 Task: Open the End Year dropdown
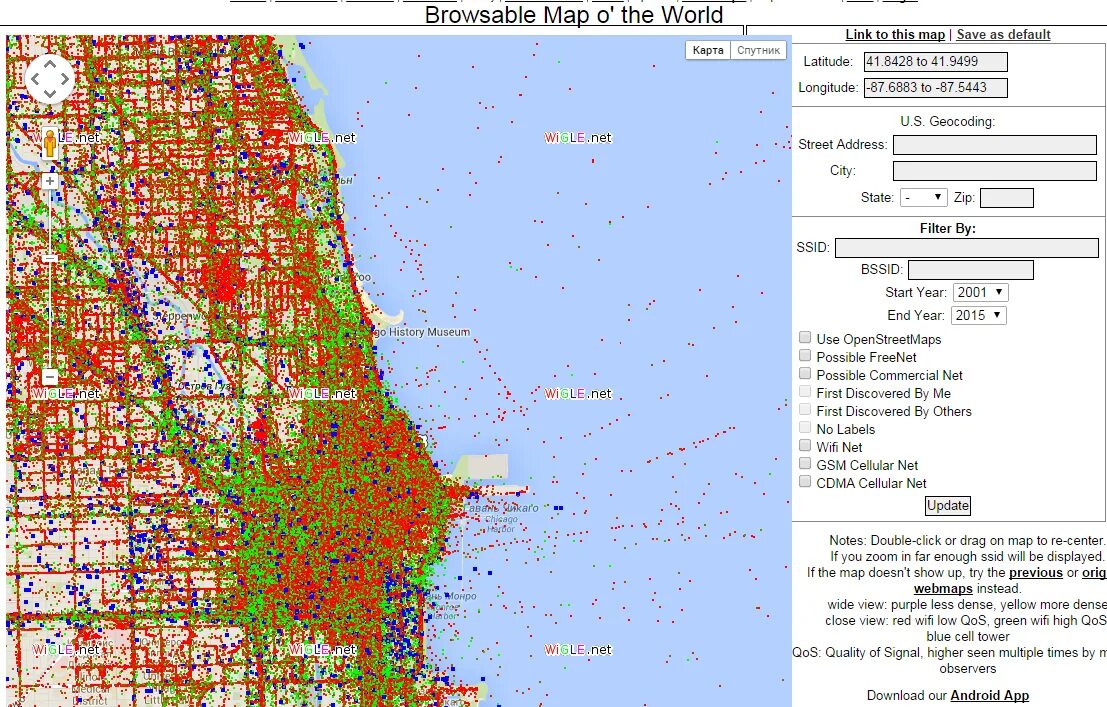(x=979, y=315)
